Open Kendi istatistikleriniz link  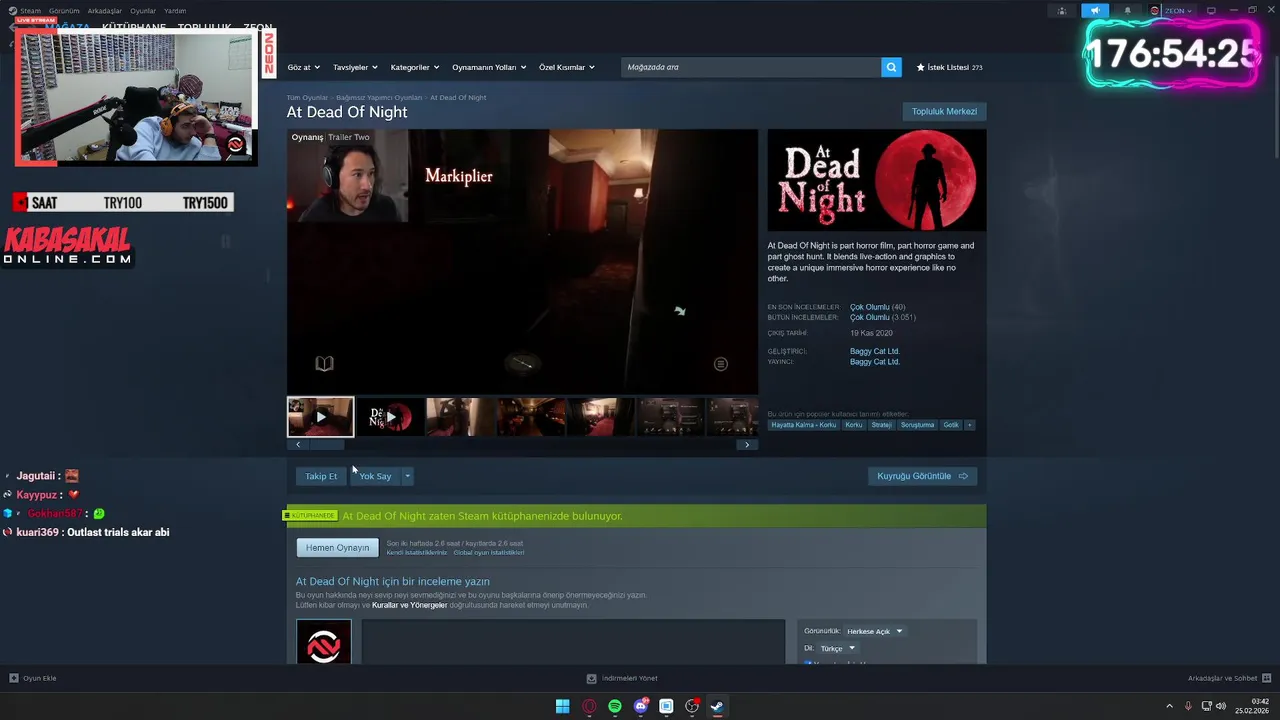tap(417, 553)
